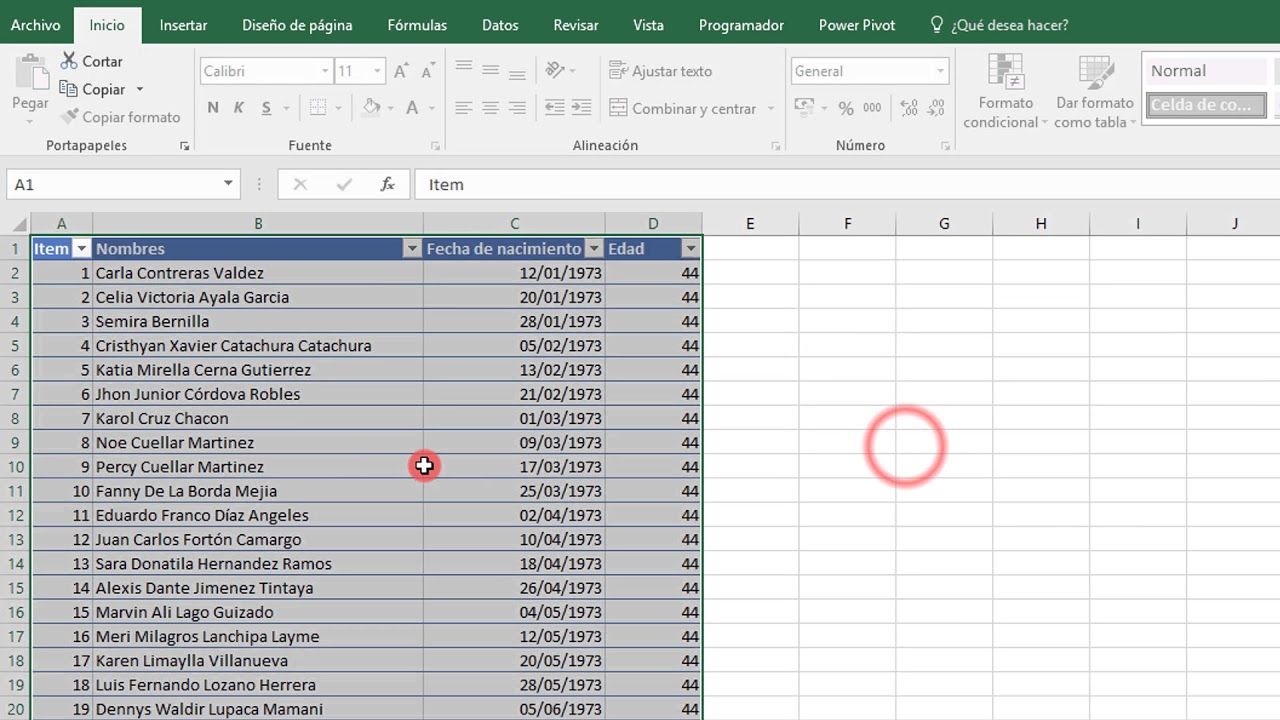Click the Cortar scissors button
Viewport: 1280px width, 720px height.
point(91,61)
